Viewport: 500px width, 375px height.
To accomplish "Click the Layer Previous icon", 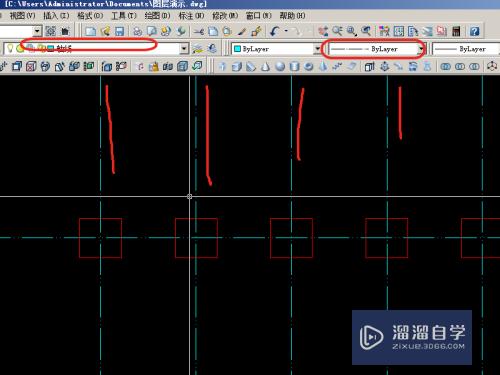I will (x=212, y=49).
